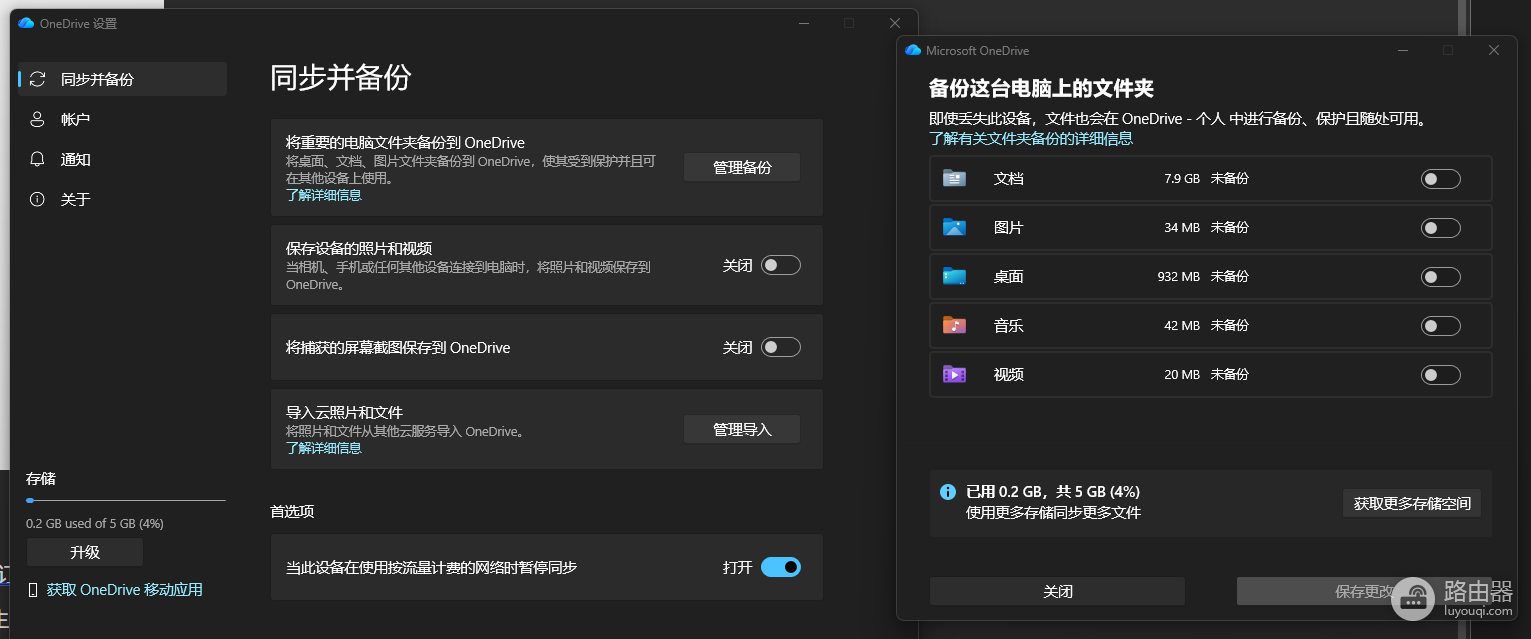Enable backup for 图片 folder
This screenshot has width=1531, height=639.
[x=1440, y=228]
